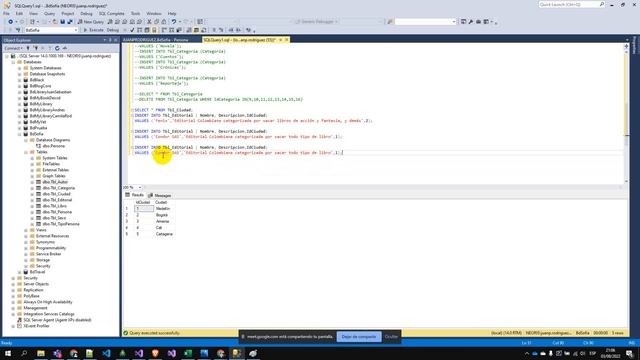
Task: Click the Save disk icon
Action: [x=62, y=22]
